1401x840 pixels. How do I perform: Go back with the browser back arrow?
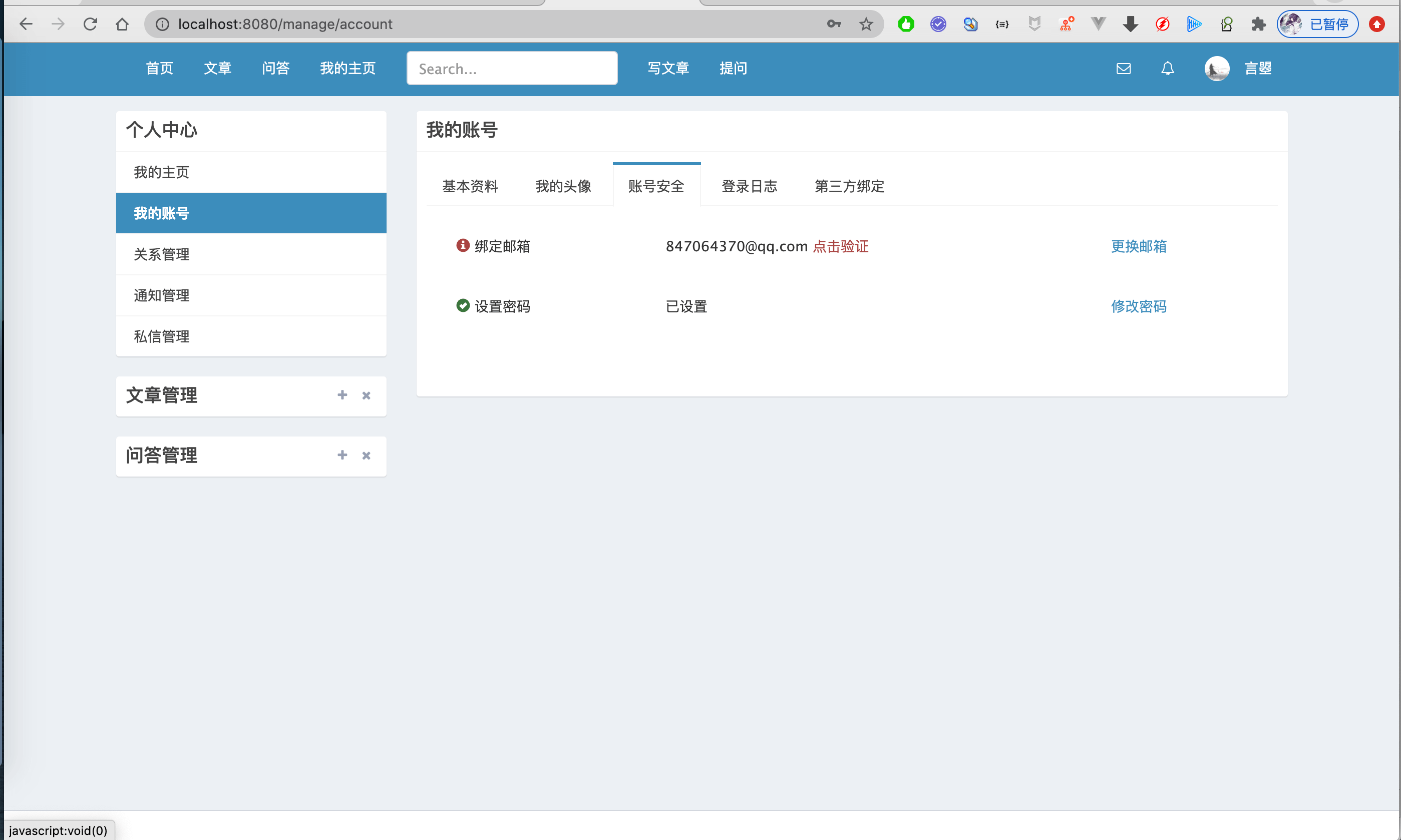click(26, 24)
